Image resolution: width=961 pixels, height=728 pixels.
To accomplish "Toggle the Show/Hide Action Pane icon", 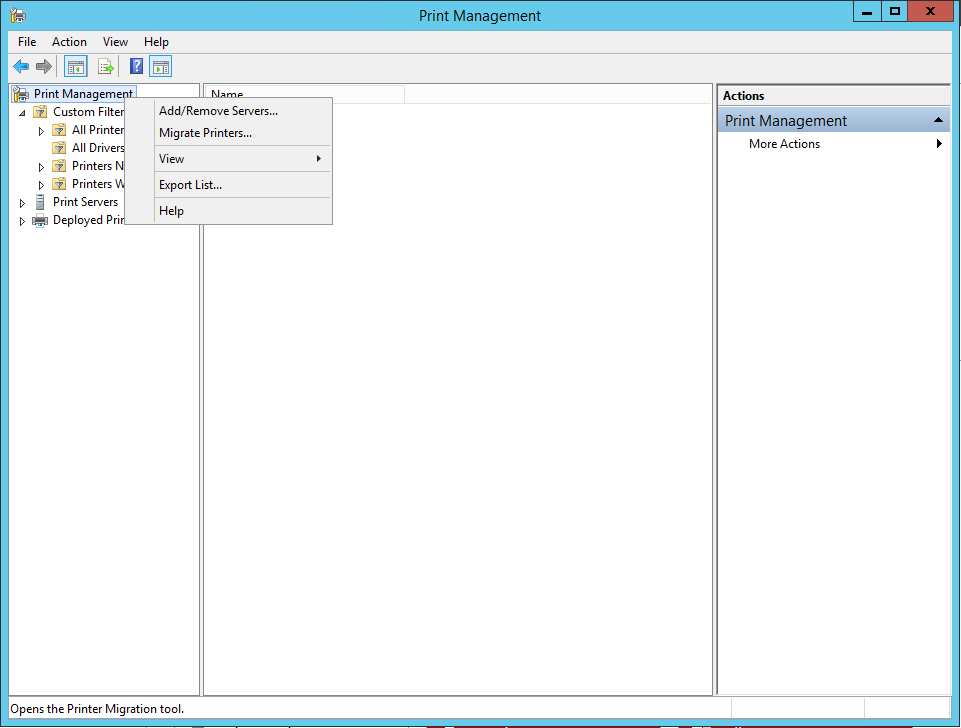I will pos(161,66).
